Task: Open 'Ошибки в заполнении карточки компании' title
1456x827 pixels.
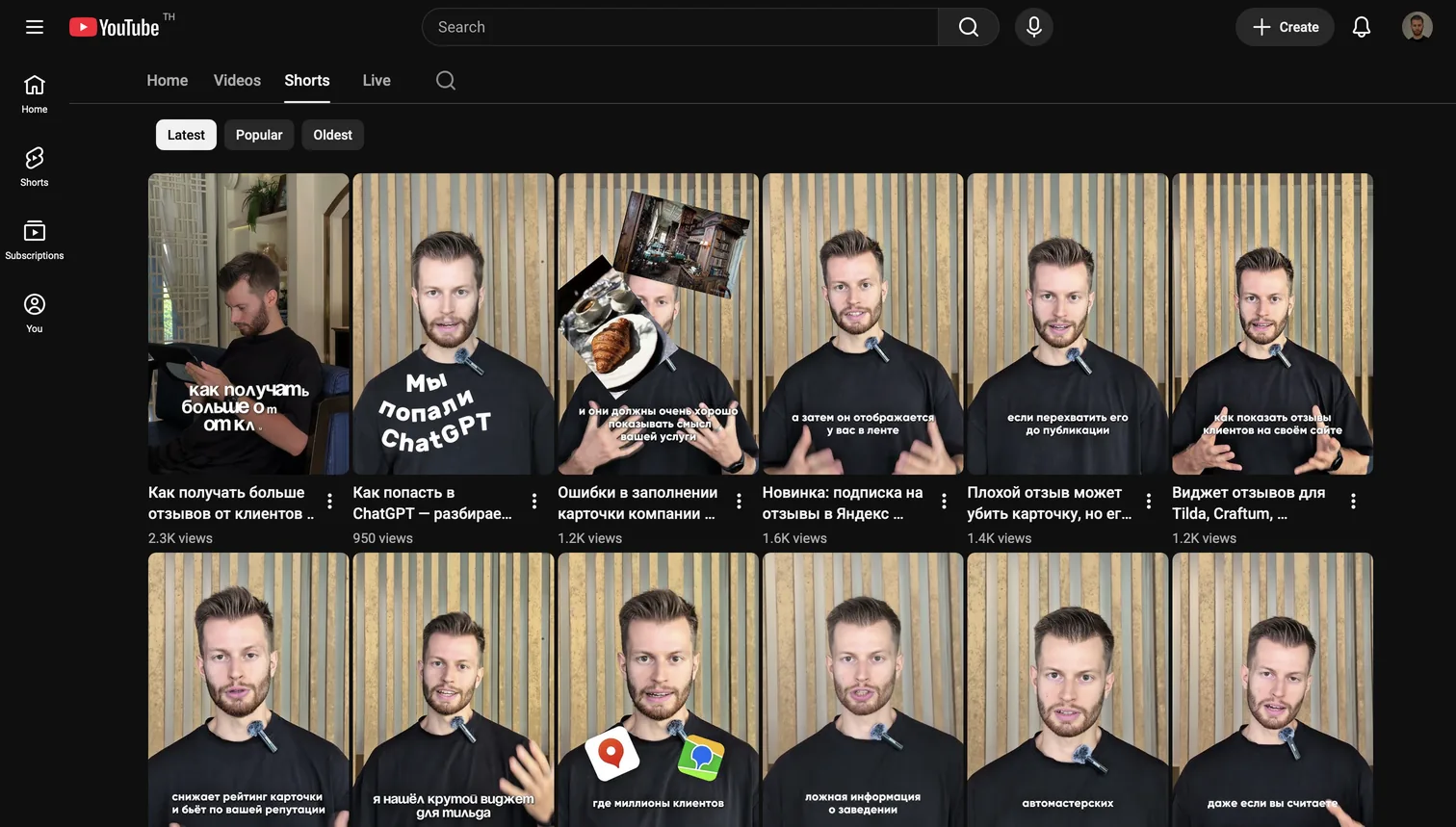Action: coord(637,504)
